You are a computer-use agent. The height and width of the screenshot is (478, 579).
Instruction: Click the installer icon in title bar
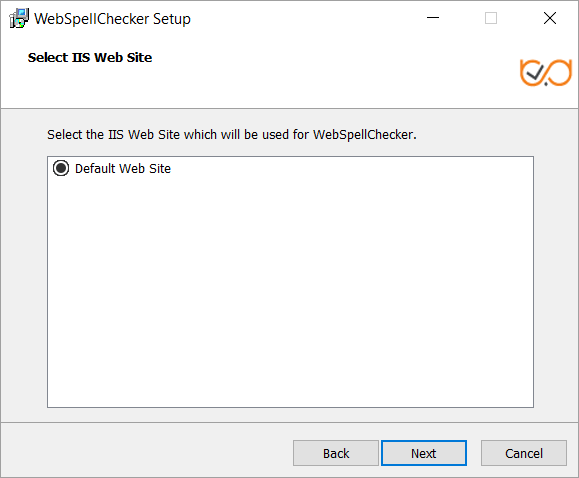click(x=19, y=18)
